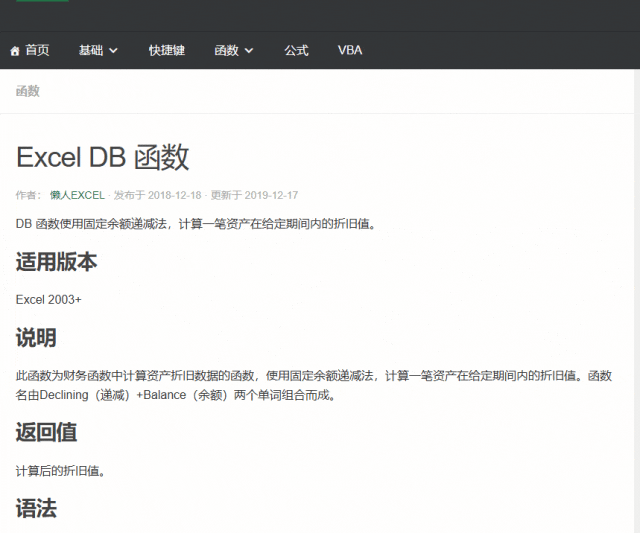Click the 说明 section heading
Viewport: 640px width, 533px height.
[36, 338]
